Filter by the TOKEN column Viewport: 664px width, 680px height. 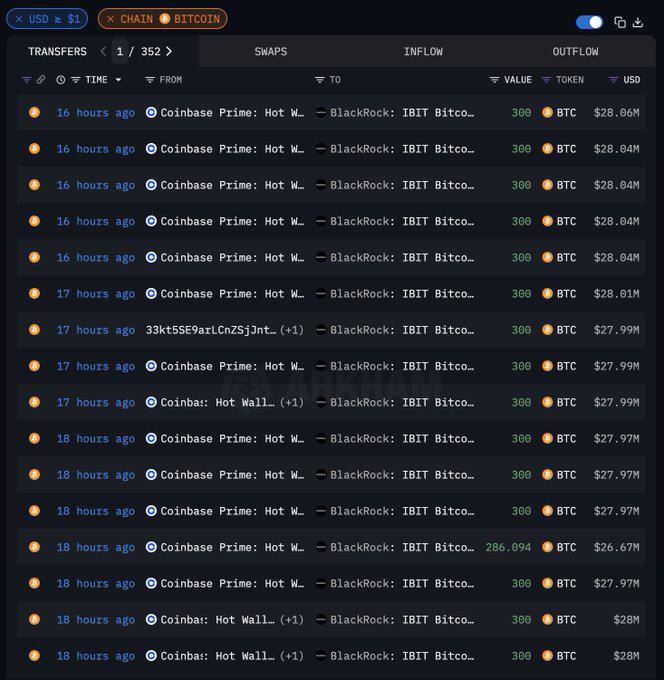tap(546, 80)
